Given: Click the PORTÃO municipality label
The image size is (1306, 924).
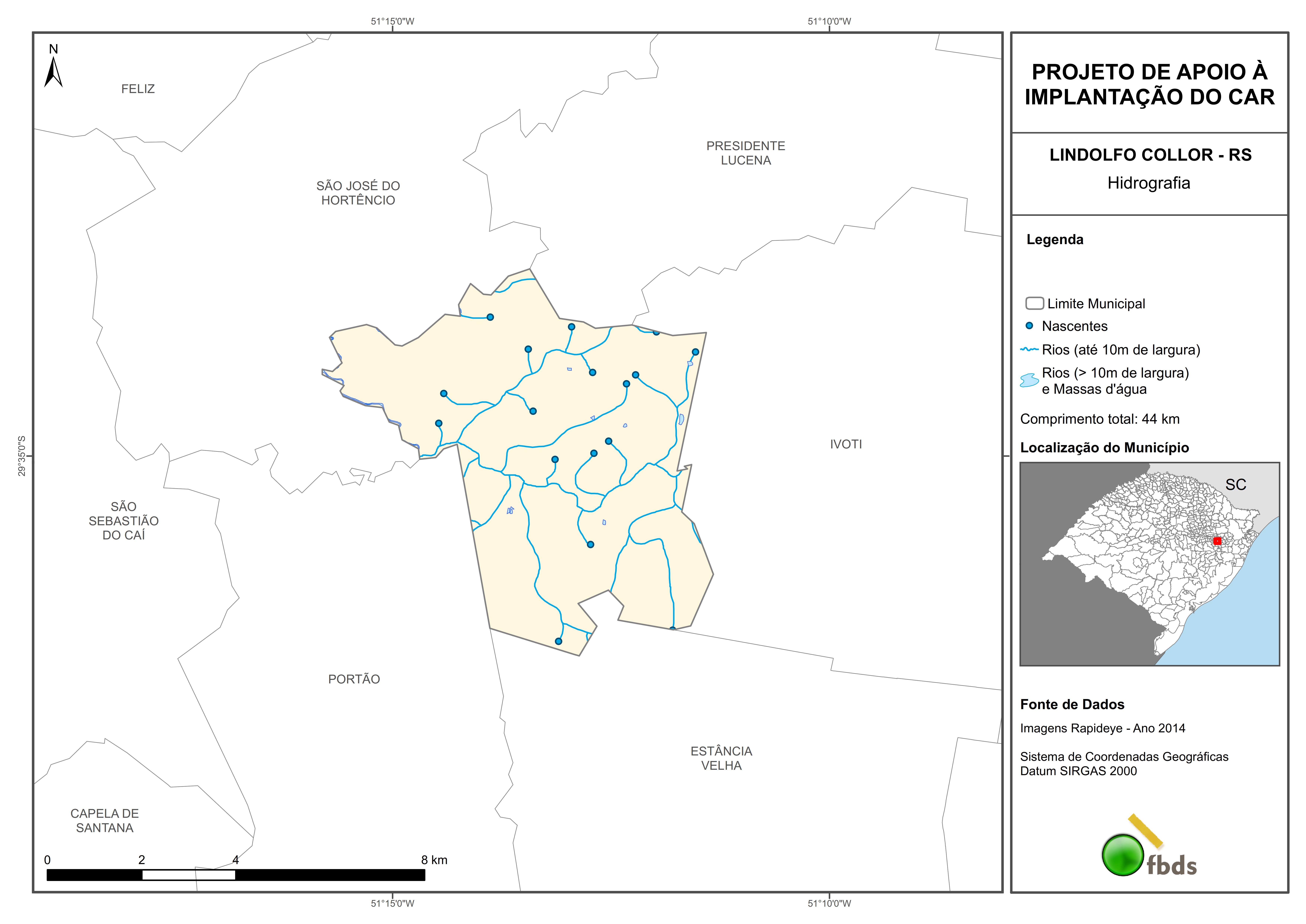Looking at the screenshot, I should click(354, 679).
